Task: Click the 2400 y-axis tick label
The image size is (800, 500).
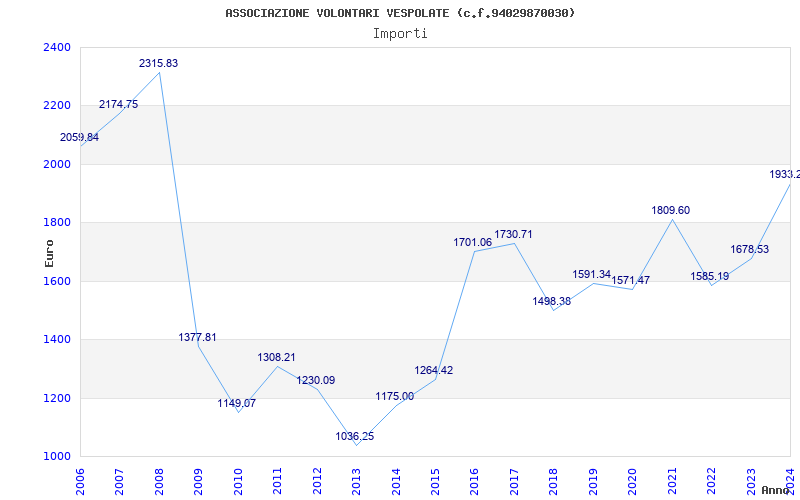Action: tap(56, 47)
